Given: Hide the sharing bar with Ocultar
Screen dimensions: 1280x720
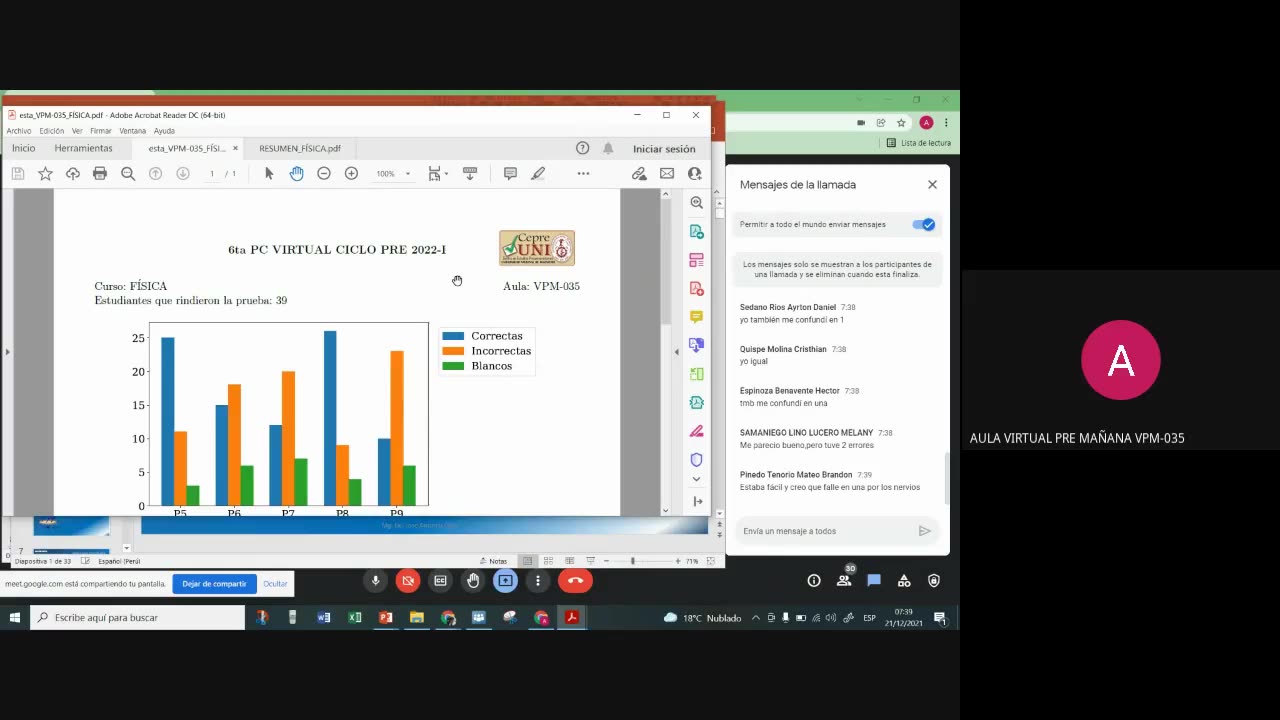Looking at the screenshot, I should click(275, 583).
